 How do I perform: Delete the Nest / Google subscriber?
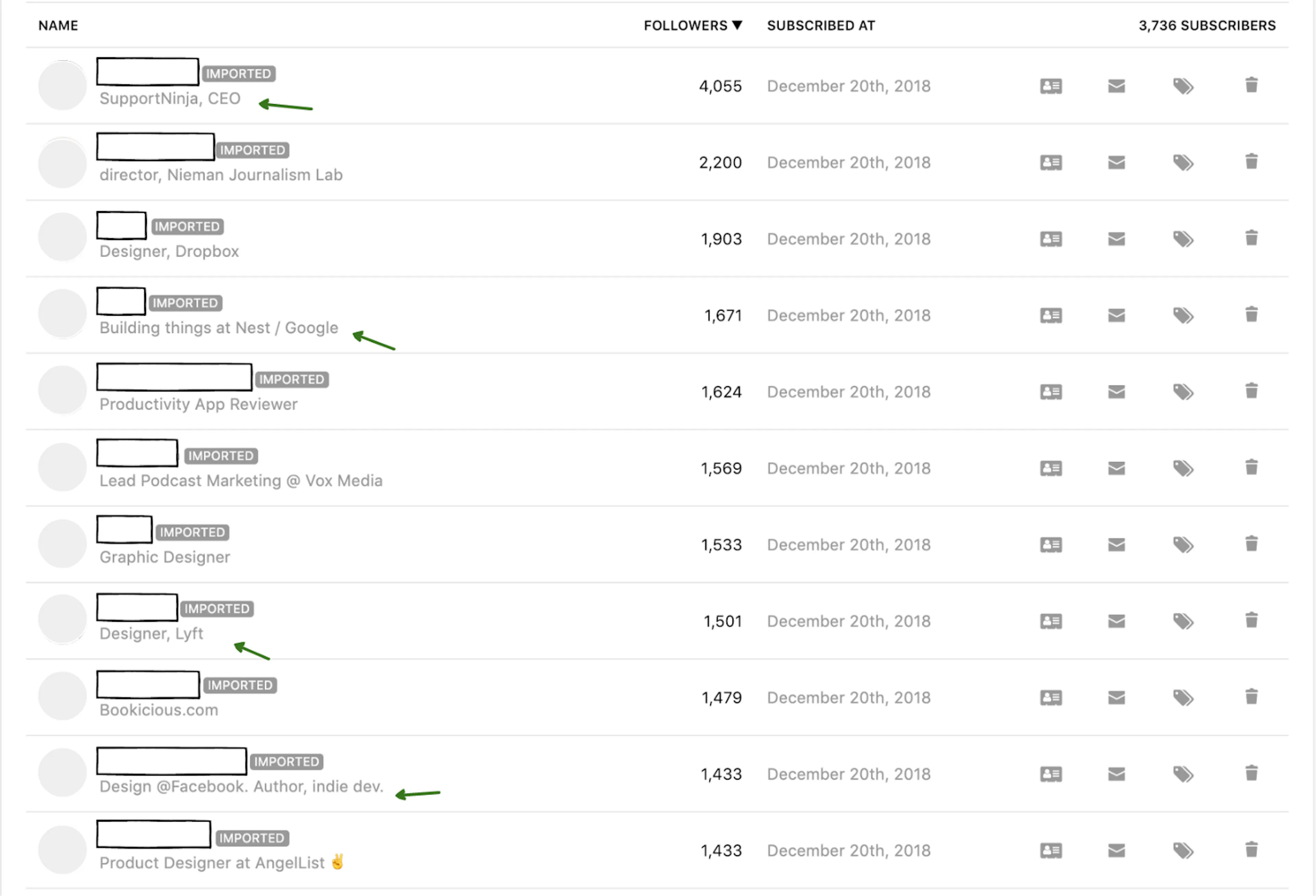[1252, 314]
